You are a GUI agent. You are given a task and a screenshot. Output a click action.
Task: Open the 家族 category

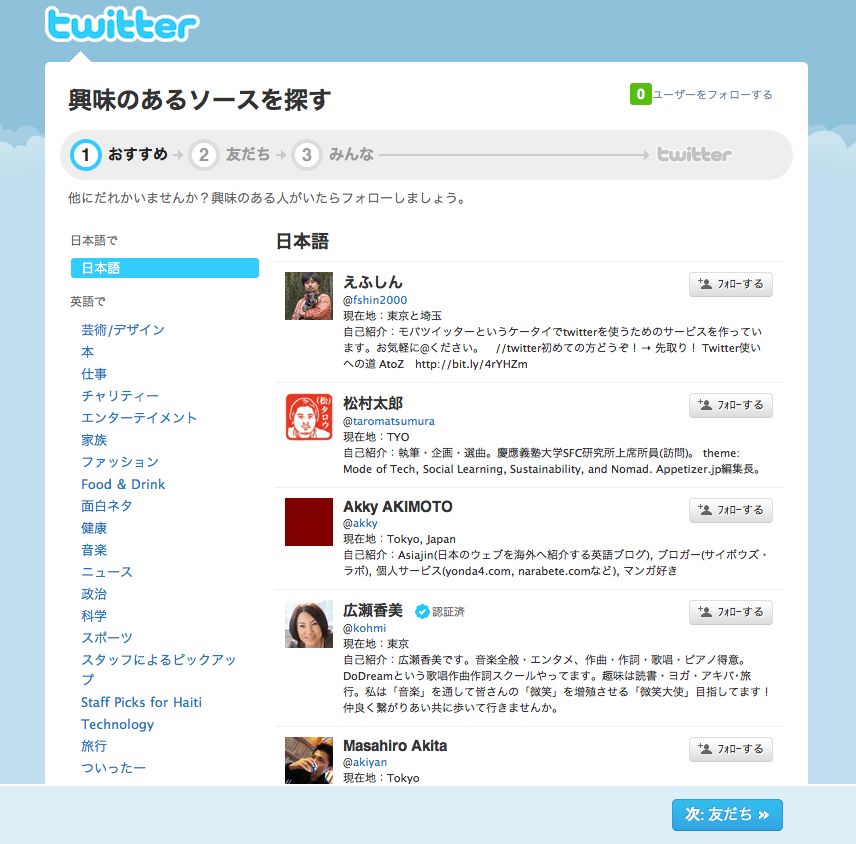[x=94, y=440]
